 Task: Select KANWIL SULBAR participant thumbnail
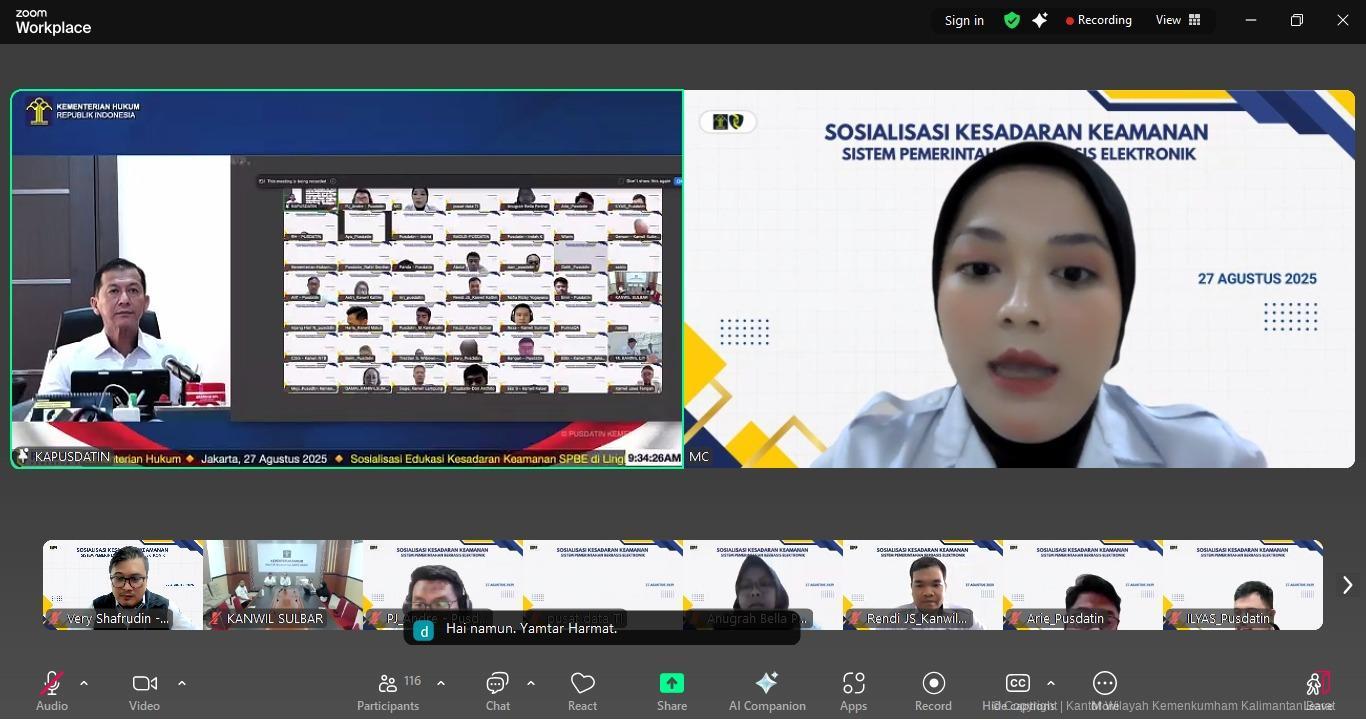coord(283,585)
